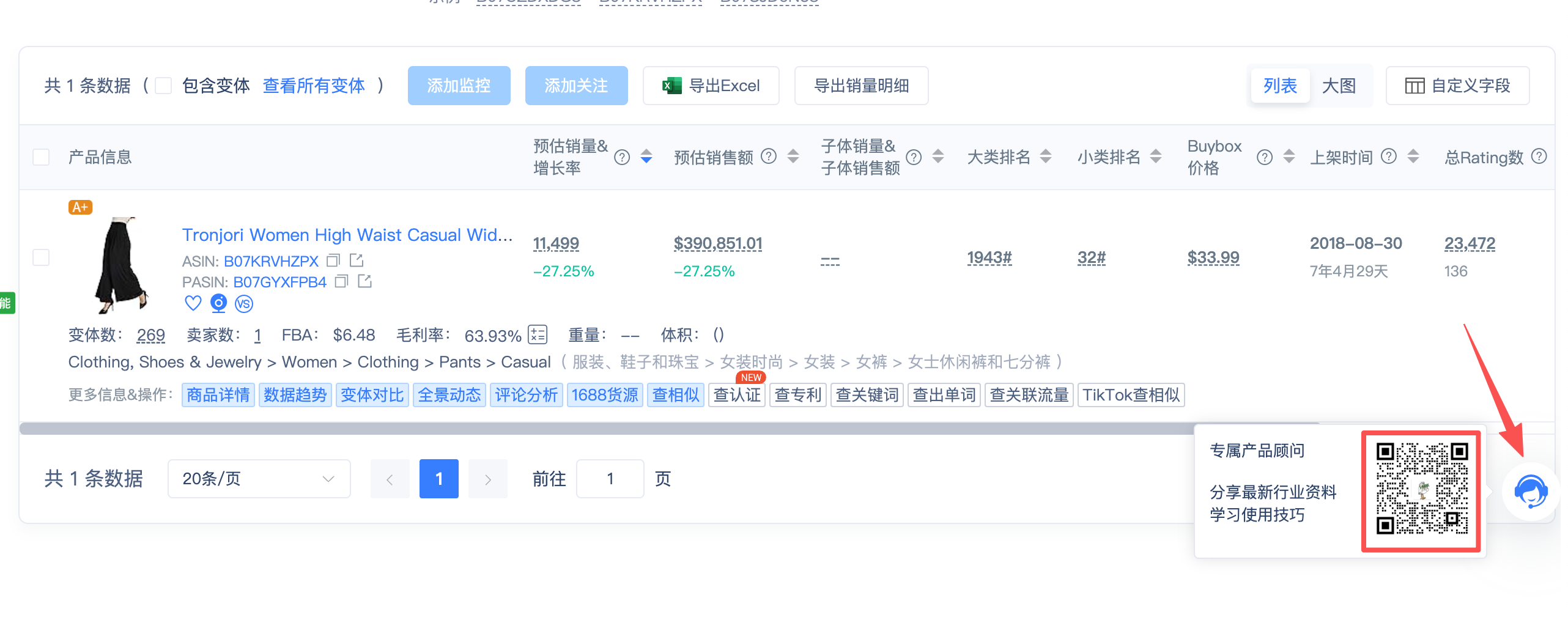Click the Tronjori product thumbnail image
Screen dimensions: 1568x620
121,265
